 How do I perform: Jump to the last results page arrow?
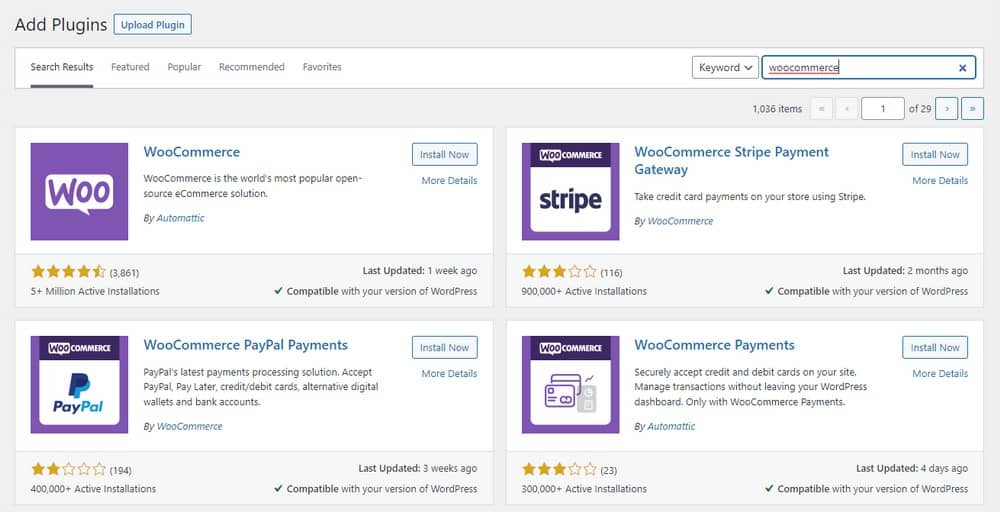972,108
